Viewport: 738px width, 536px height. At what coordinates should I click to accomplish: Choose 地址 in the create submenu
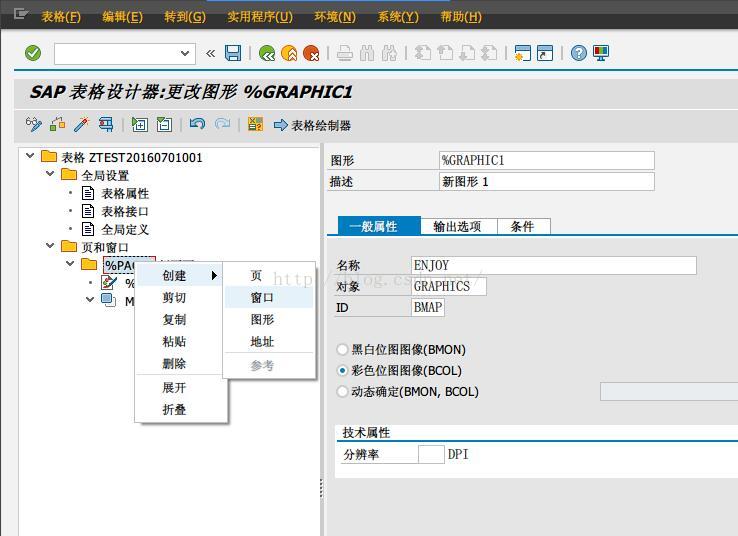click(269, 342)
